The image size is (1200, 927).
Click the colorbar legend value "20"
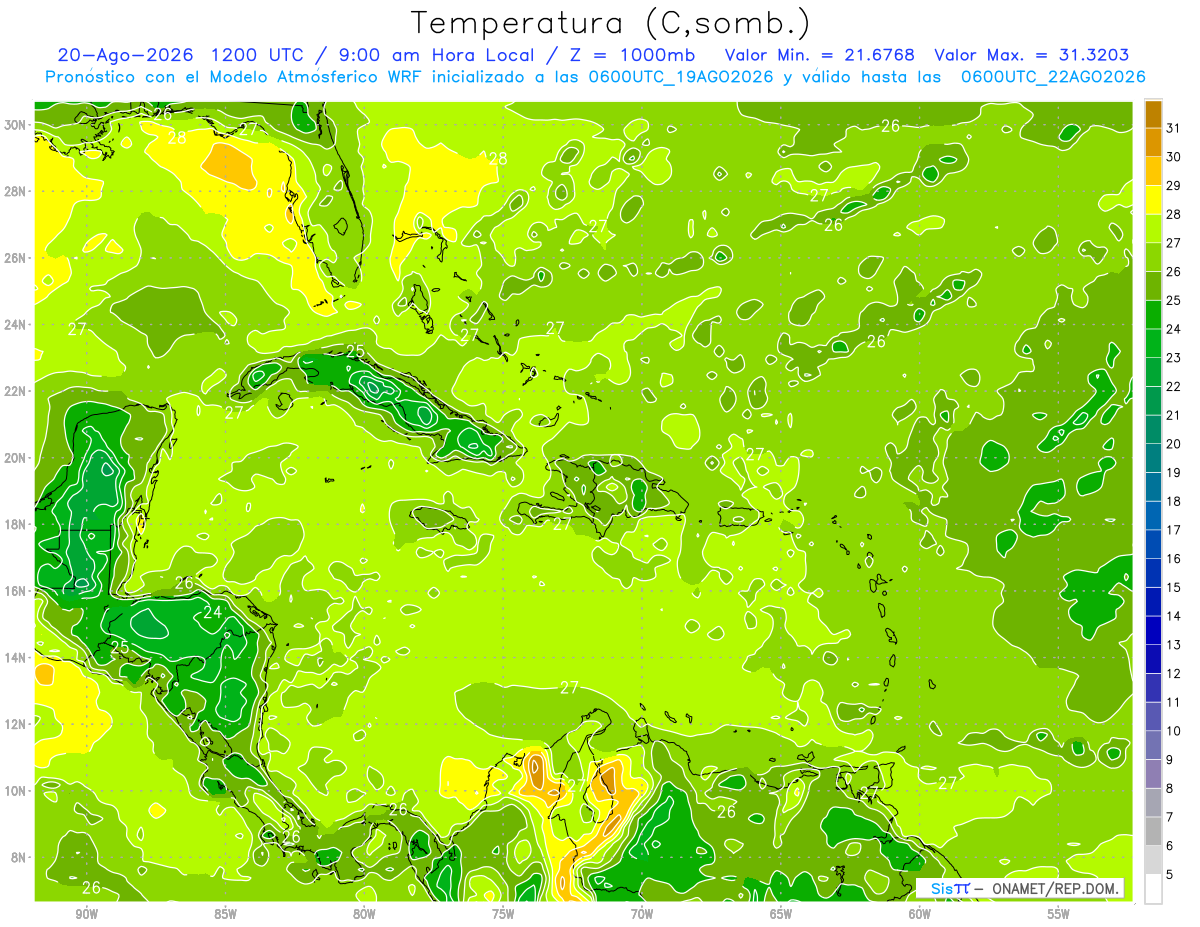click(x=1174, y=444)
